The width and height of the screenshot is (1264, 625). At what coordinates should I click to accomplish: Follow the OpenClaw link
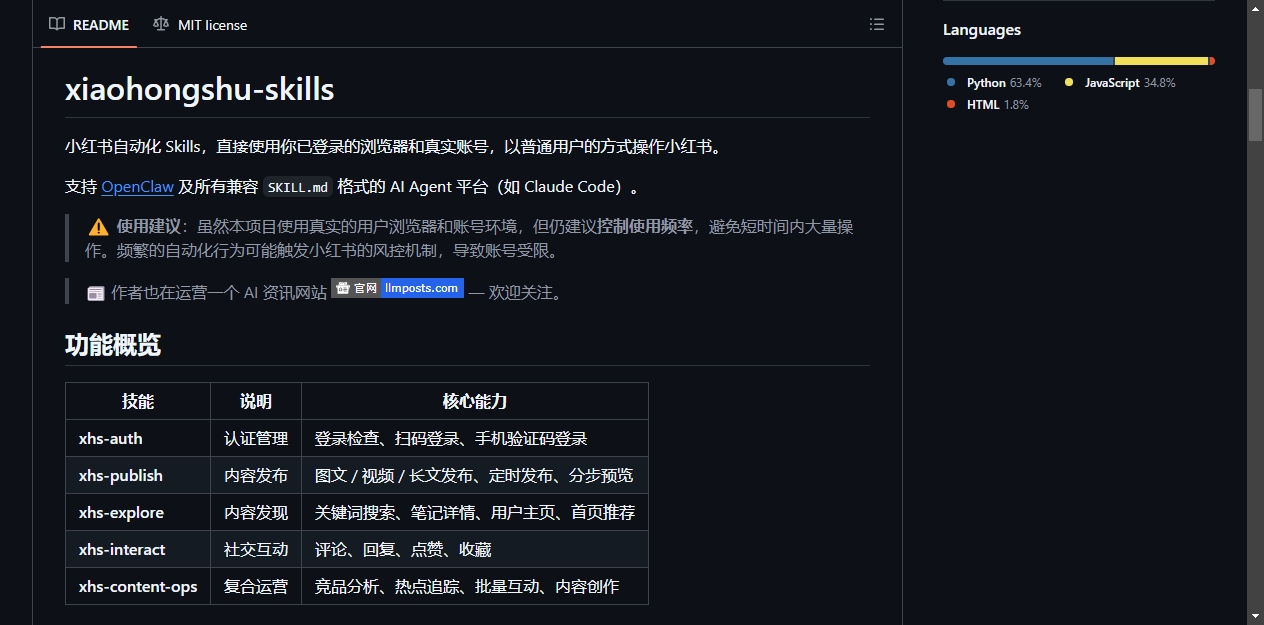(138, 187)
